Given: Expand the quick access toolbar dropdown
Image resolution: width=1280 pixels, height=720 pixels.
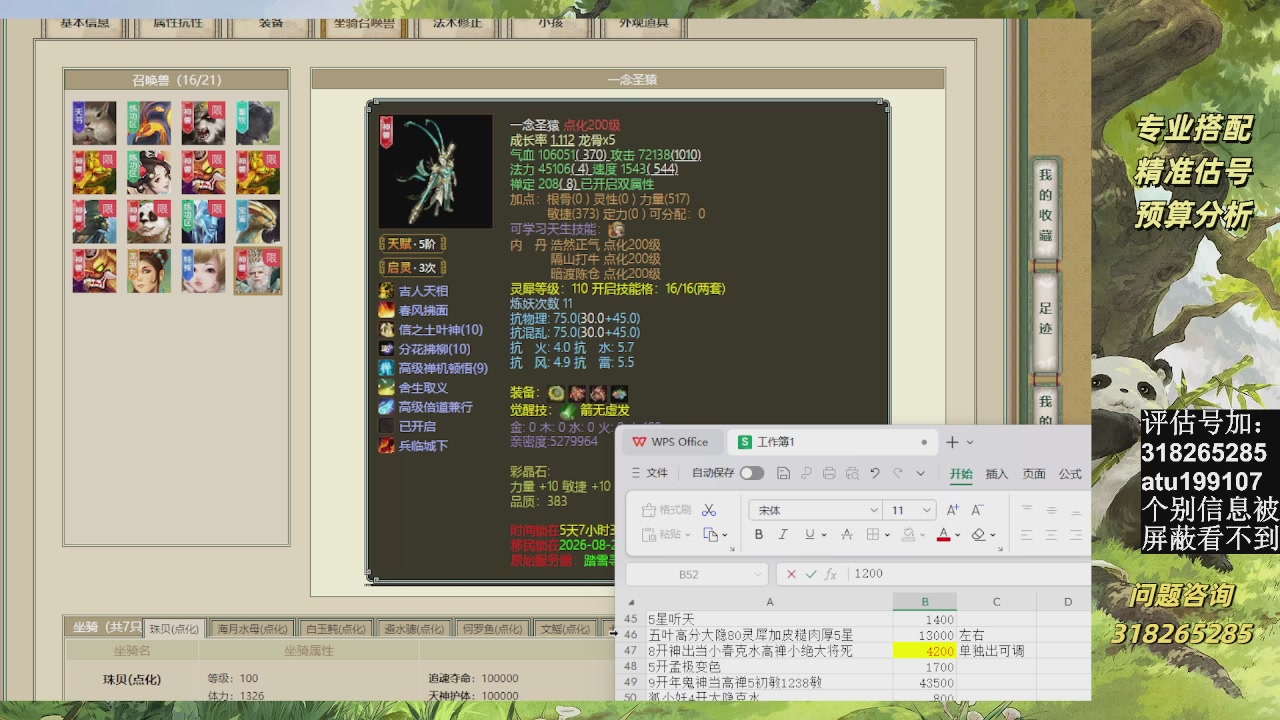Looking at the screenshot, I should tap(921, 473).
